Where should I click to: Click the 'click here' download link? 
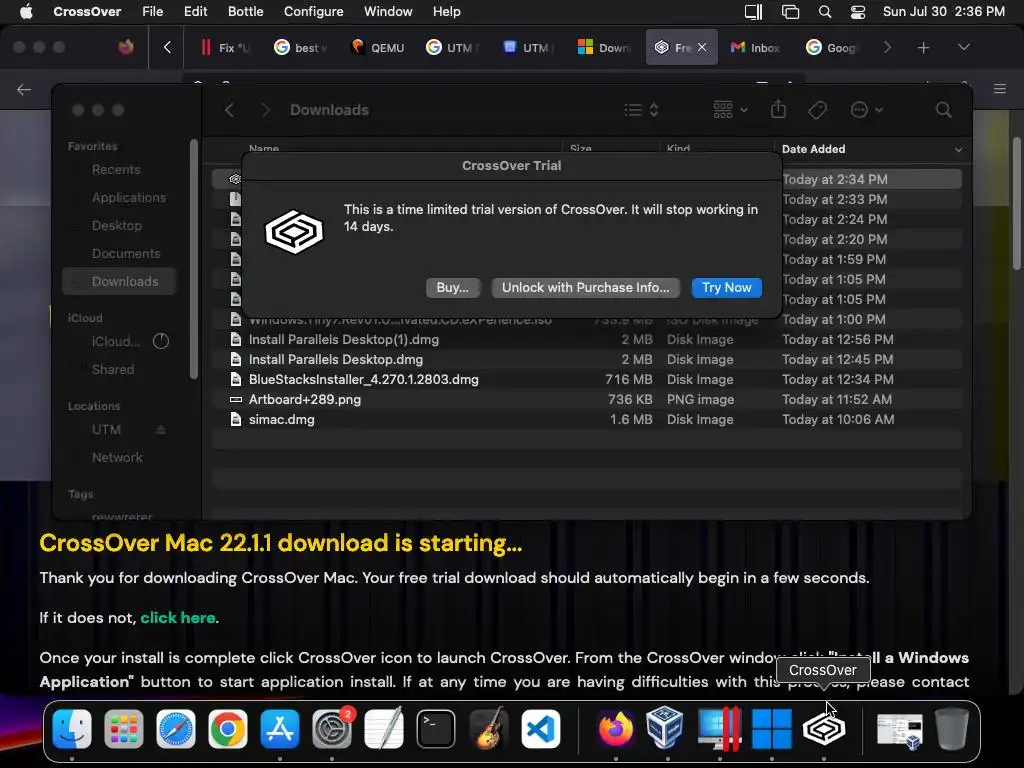coord(178,617)
